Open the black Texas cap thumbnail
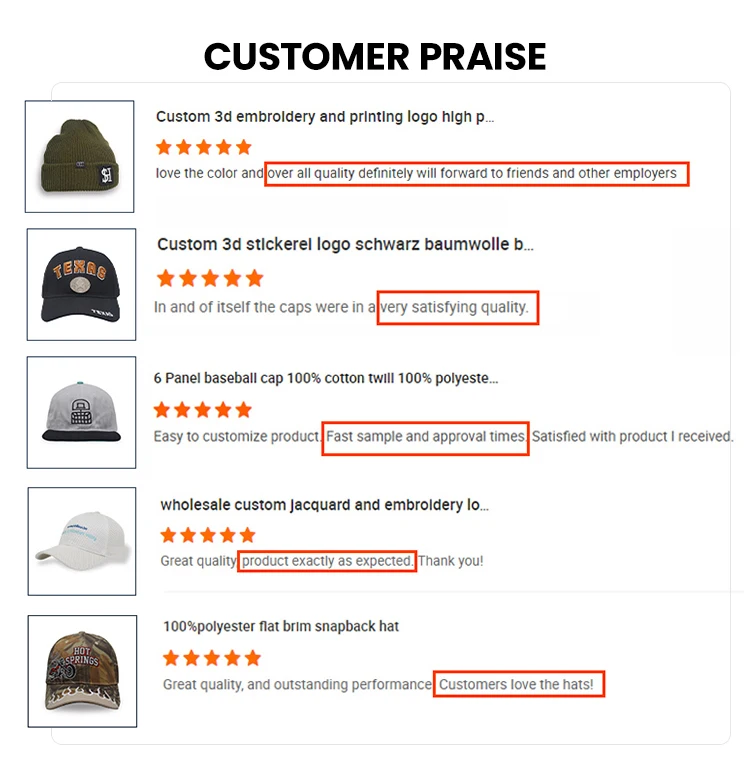750x761 pixels. pyautogui.click(x=81, y=283)
